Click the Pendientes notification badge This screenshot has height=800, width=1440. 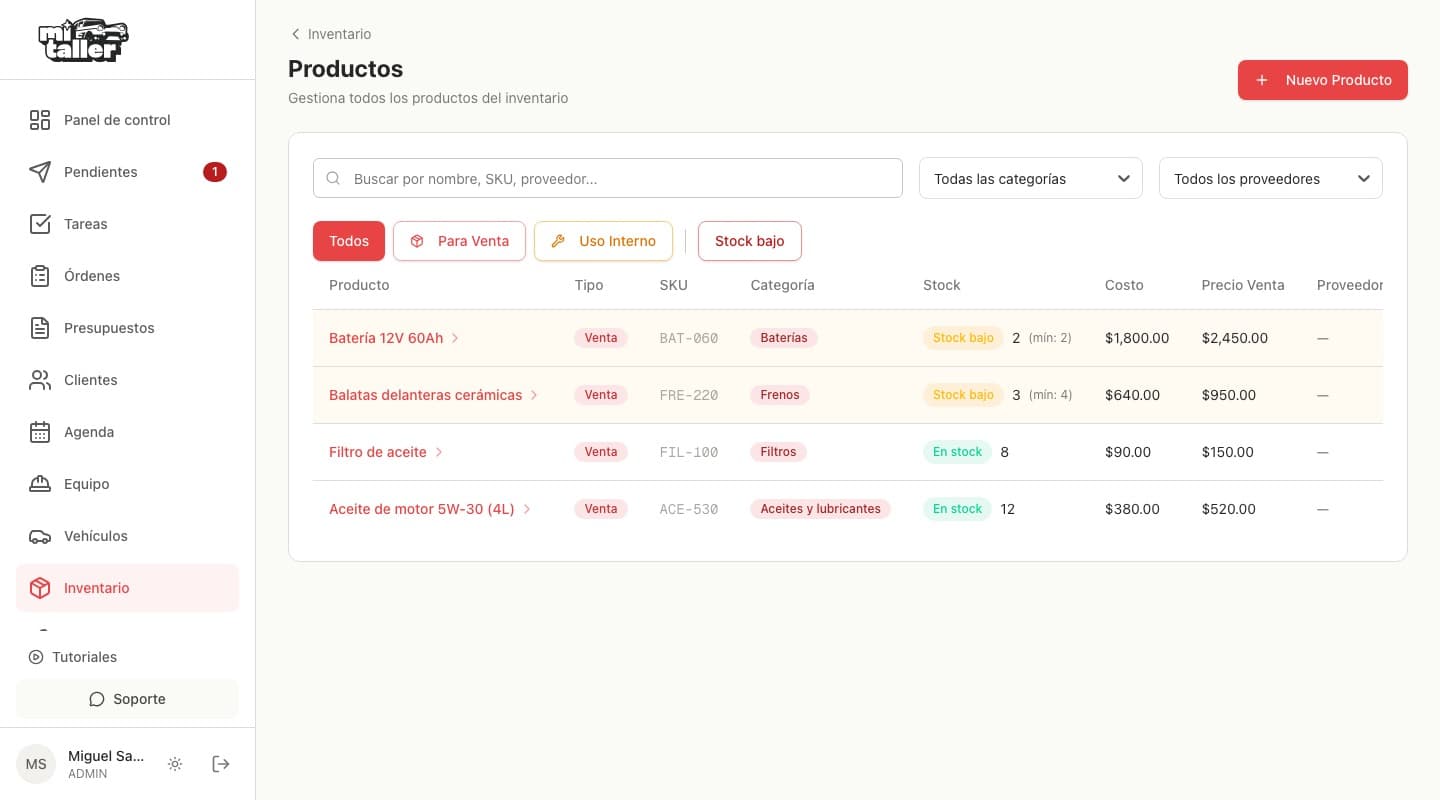(215, 172)
